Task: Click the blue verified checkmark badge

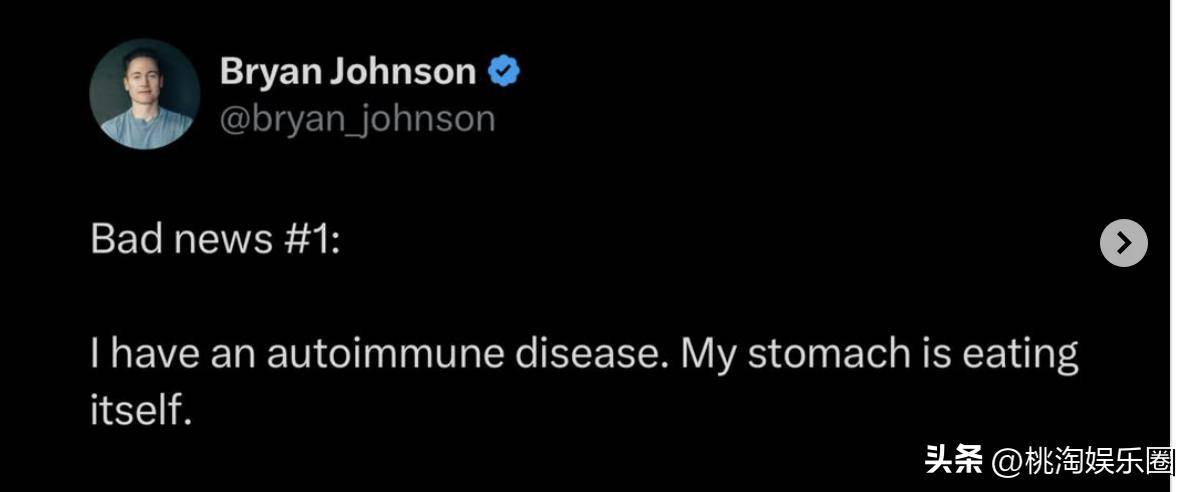Action: click(503, 71)
